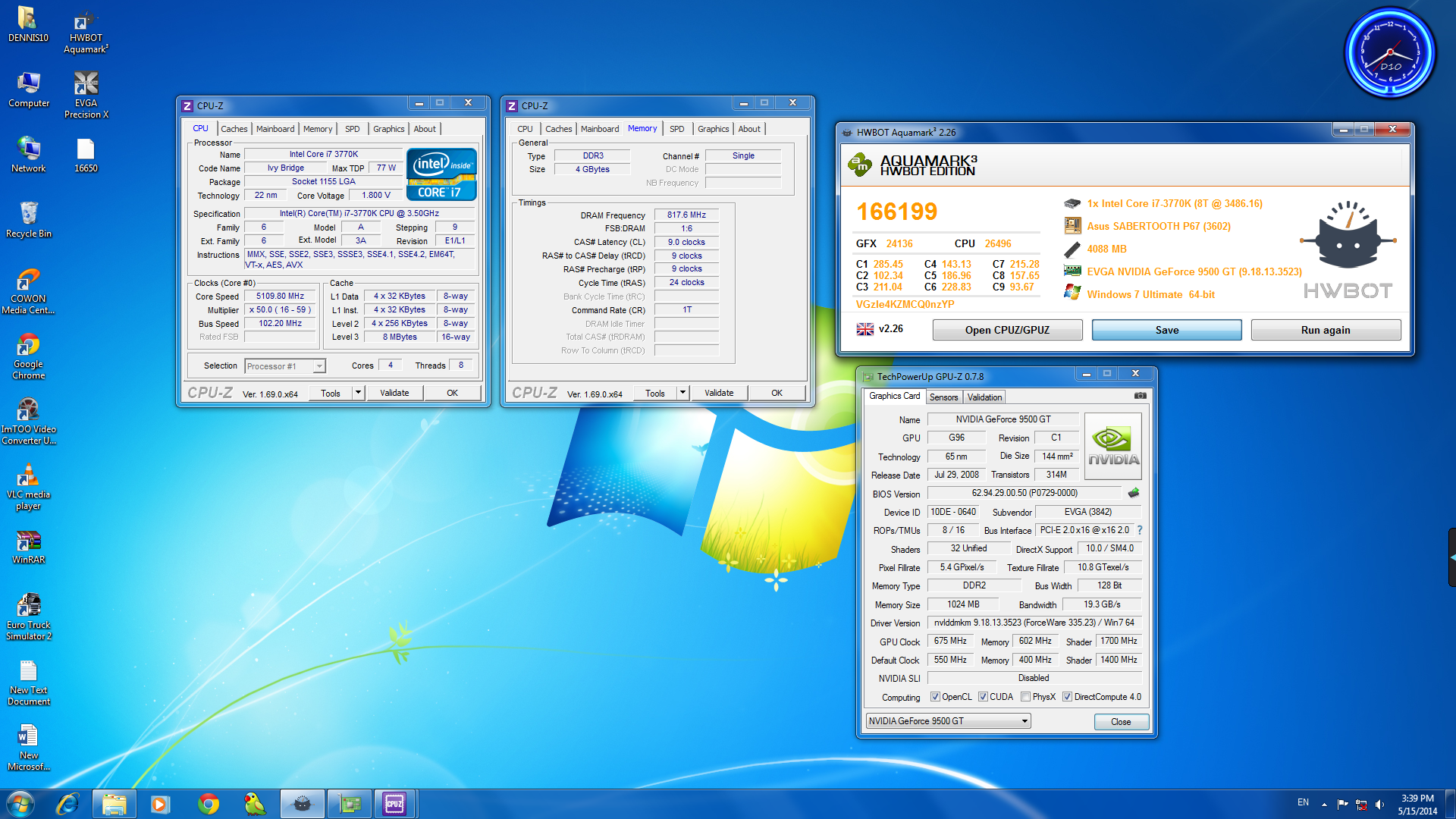Click the D10 clock desktop gadget
Image resolution: width=1456 pixels, height=819 pixels.
tap(1390, 53)
